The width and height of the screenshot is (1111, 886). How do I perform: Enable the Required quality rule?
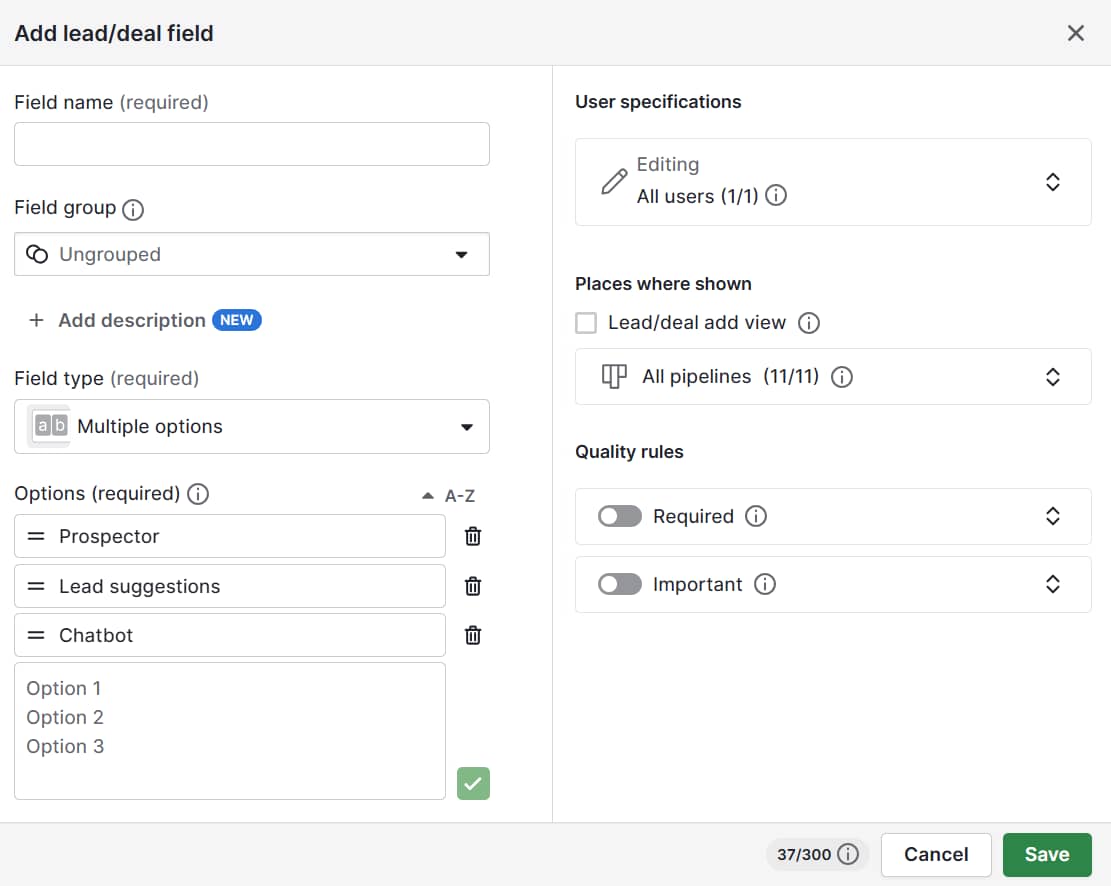[619, 516]
